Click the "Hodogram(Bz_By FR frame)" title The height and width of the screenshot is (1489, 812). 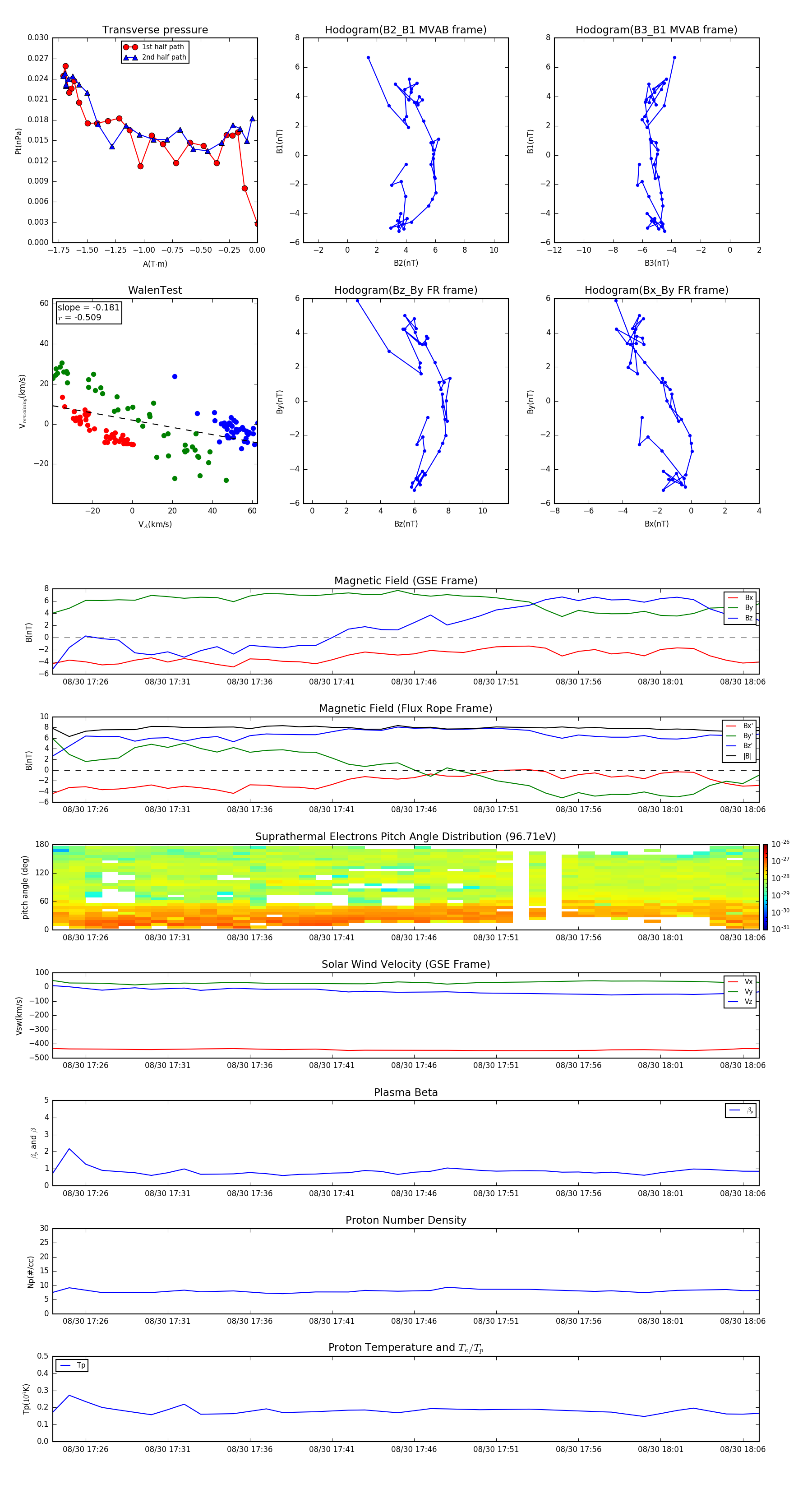(406, 290)
